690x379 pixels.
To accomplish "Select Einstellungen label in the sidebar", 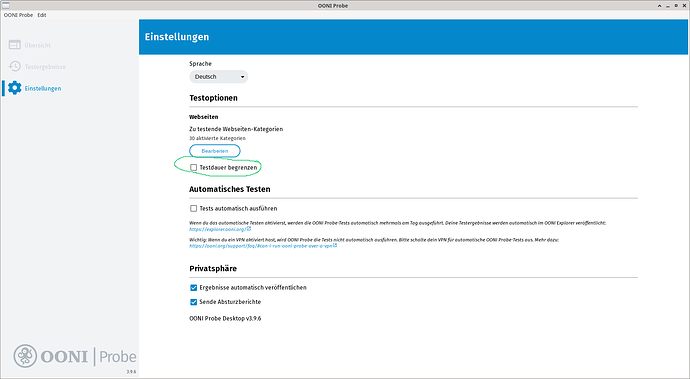I will [x=43, y=88].
